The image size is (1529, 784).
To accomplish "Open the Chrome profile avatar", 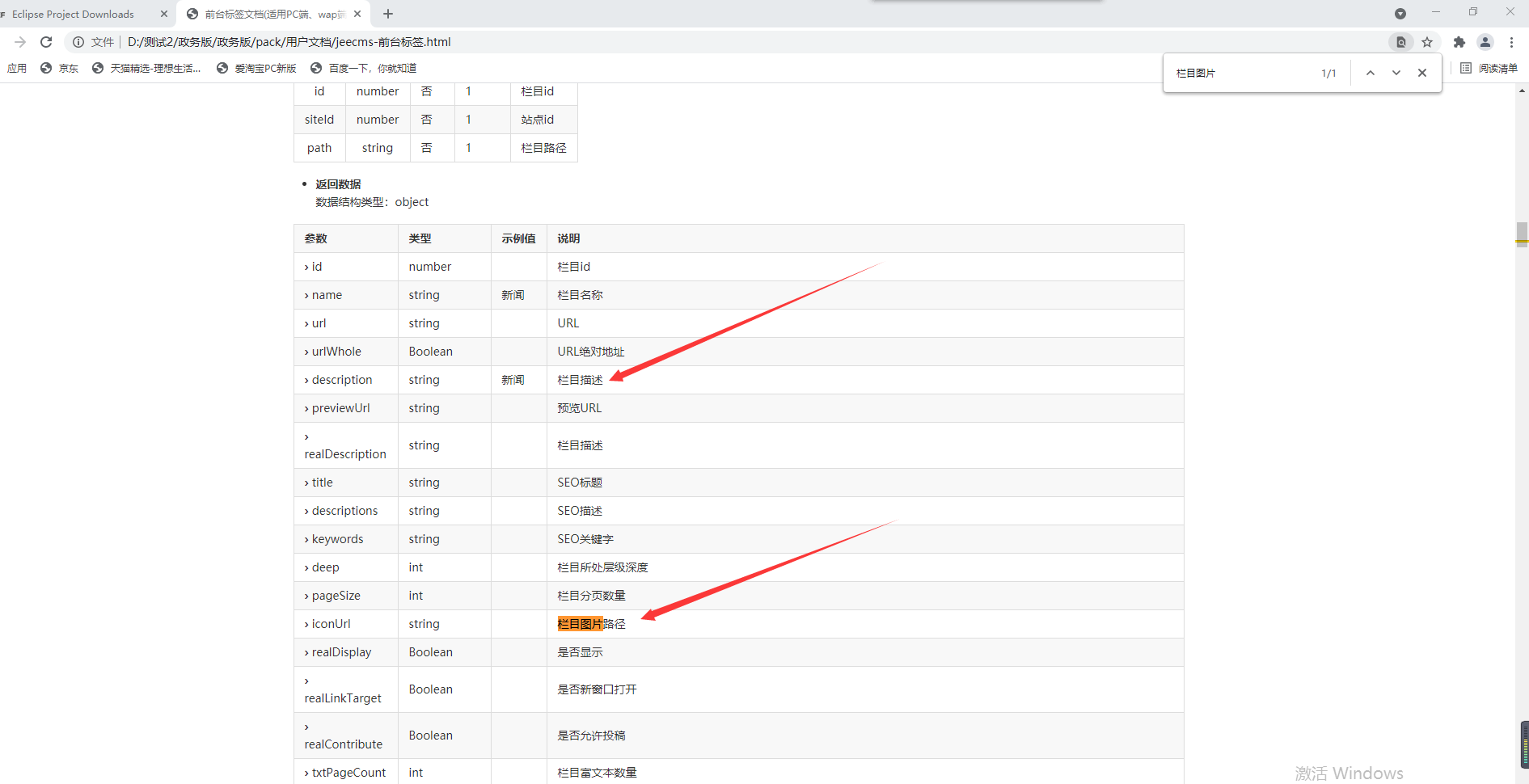I will 1485,42.
